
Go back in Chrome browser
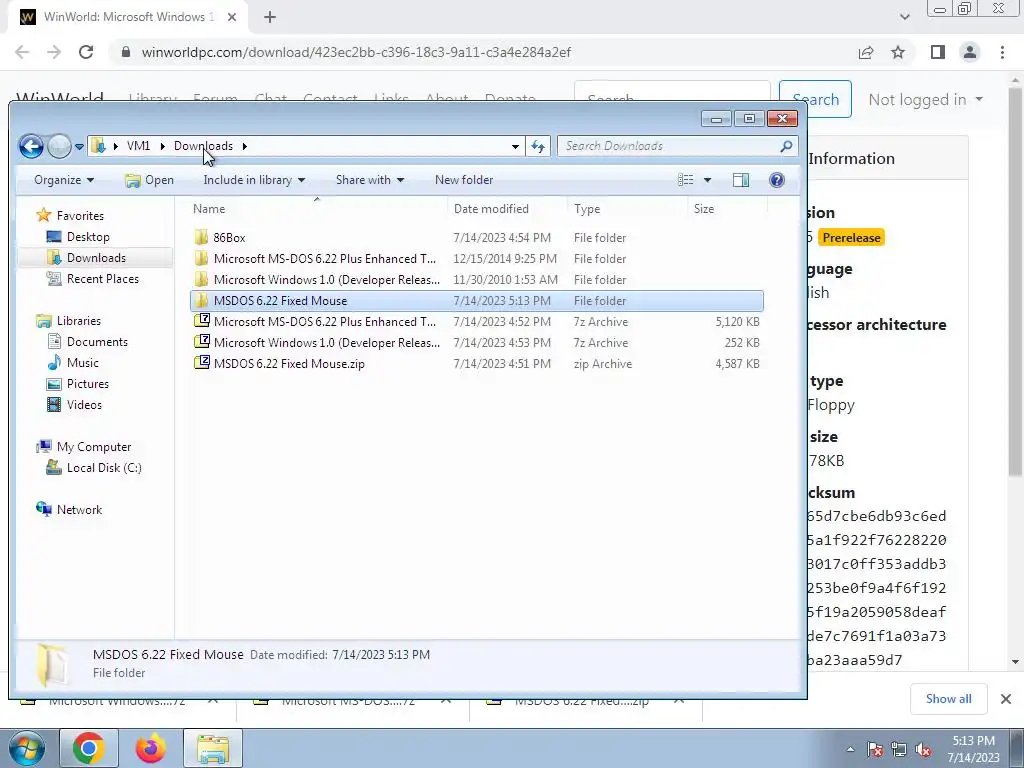click(x=22, y=52)
